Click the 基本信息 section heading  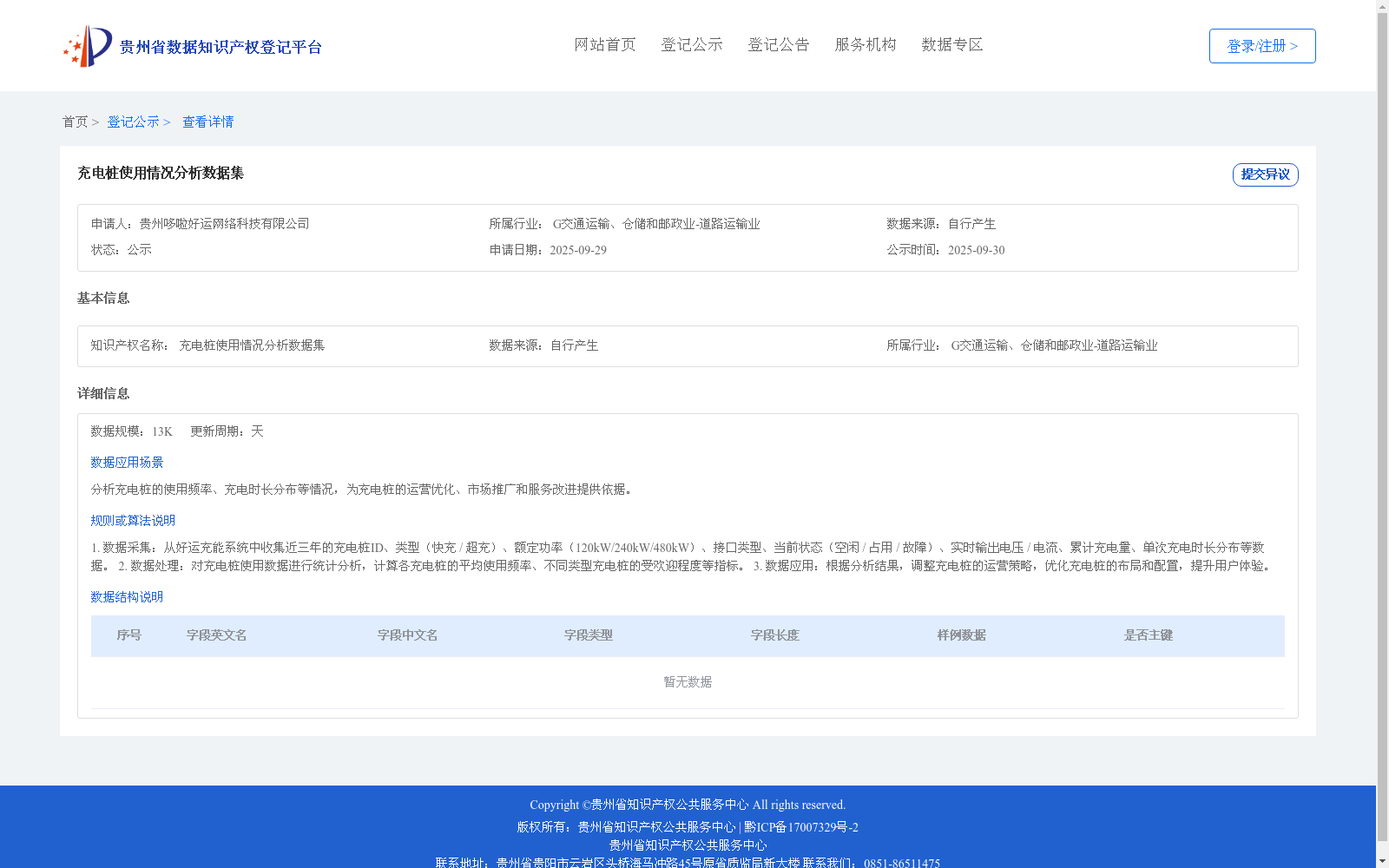coord(103,299)
